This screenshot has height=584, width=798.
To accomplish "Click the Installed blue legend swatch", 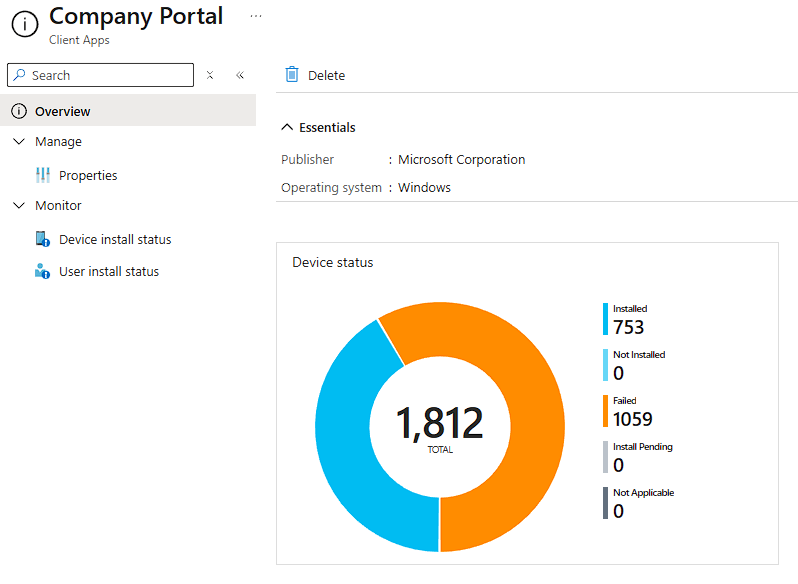I will coord(606,319).
